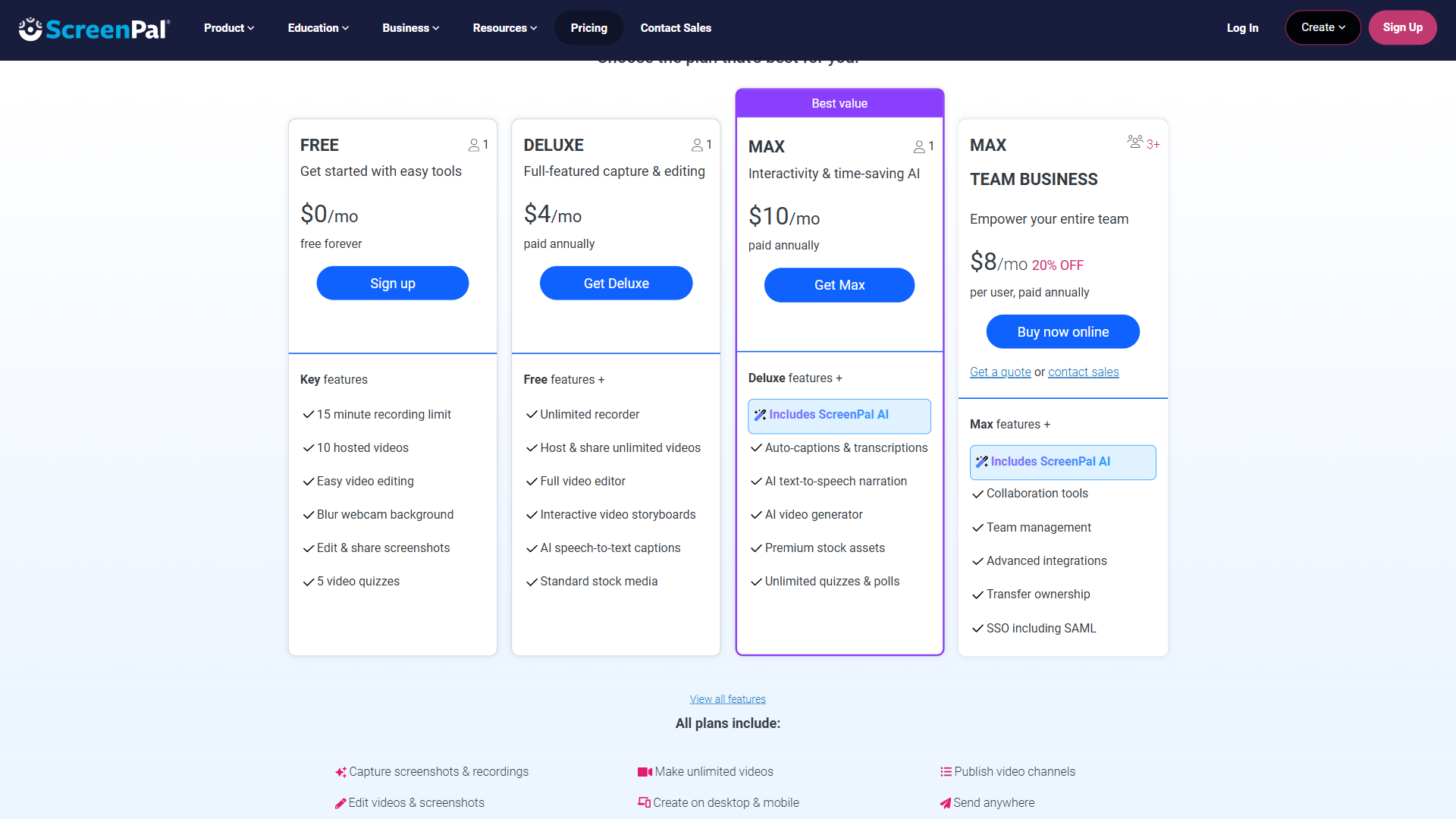Click the "$10/mo" price on MAX plan
1456x819 pixels.
(x=784, y=217)
